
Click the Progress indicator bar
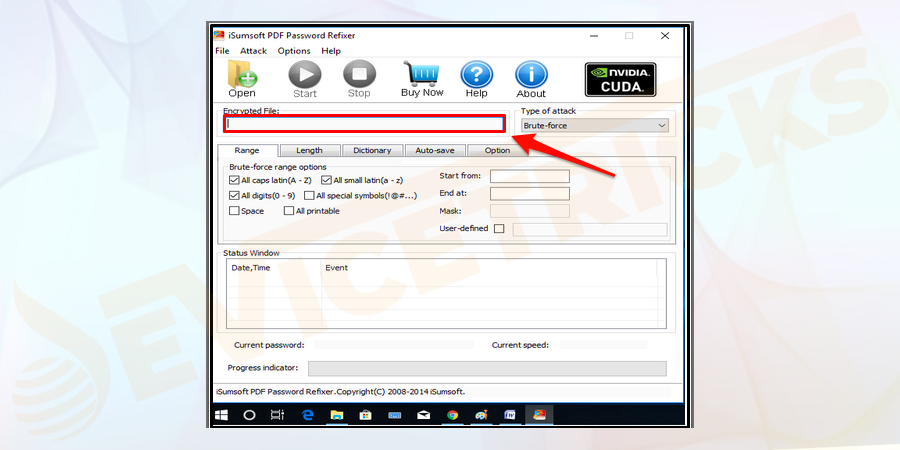click(x=487, y=368)
